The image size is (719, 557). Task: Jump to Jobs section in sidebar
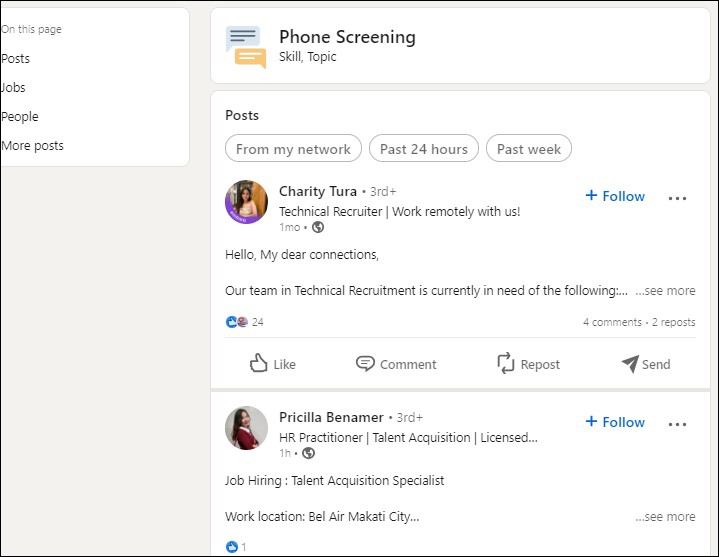point(14,88)
